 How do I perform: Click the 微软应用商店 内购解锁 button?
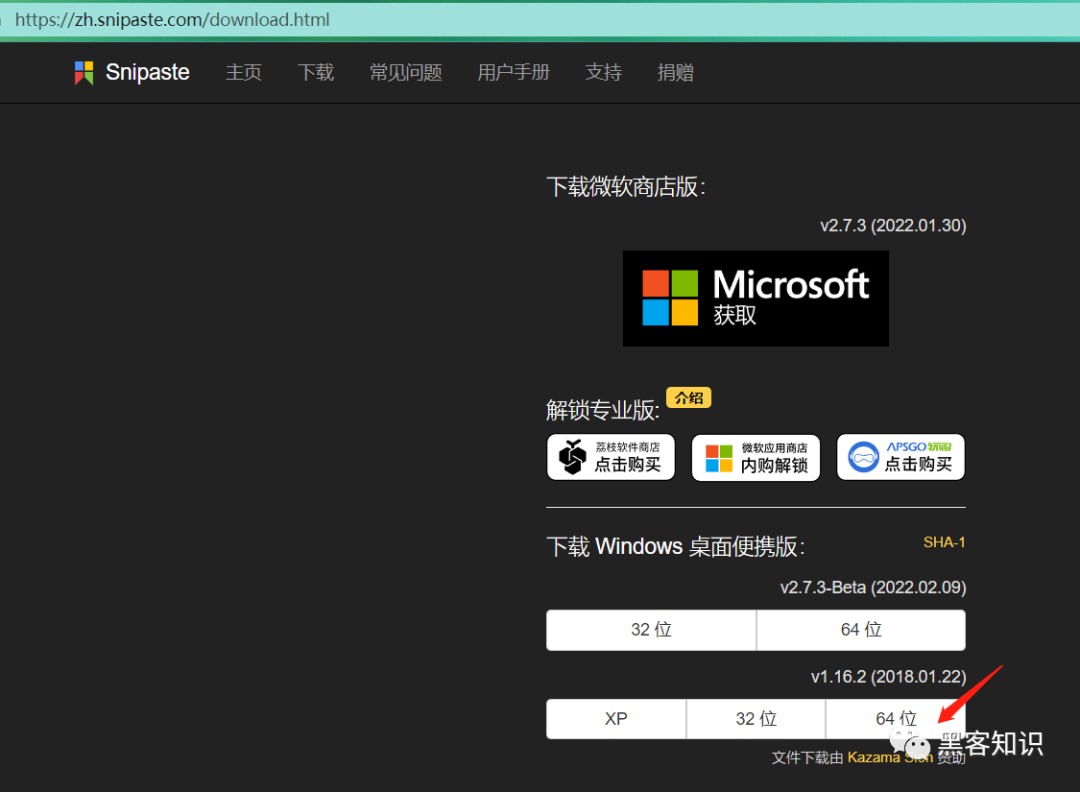point(756,457)
